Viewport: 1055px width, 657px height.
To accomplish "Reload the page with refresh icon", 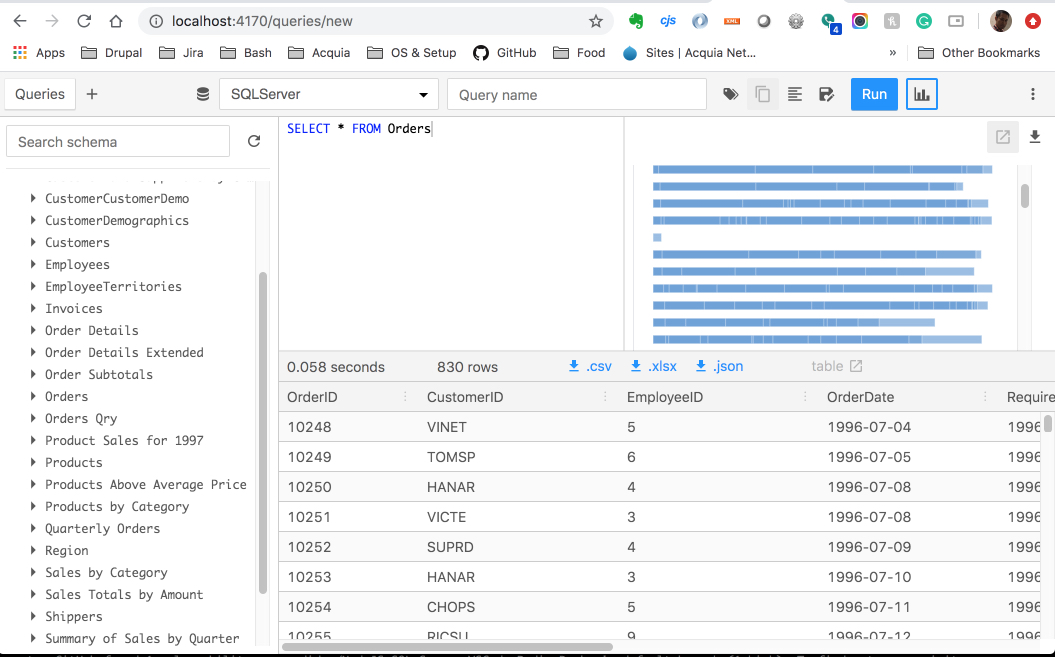I will (84, 21).
